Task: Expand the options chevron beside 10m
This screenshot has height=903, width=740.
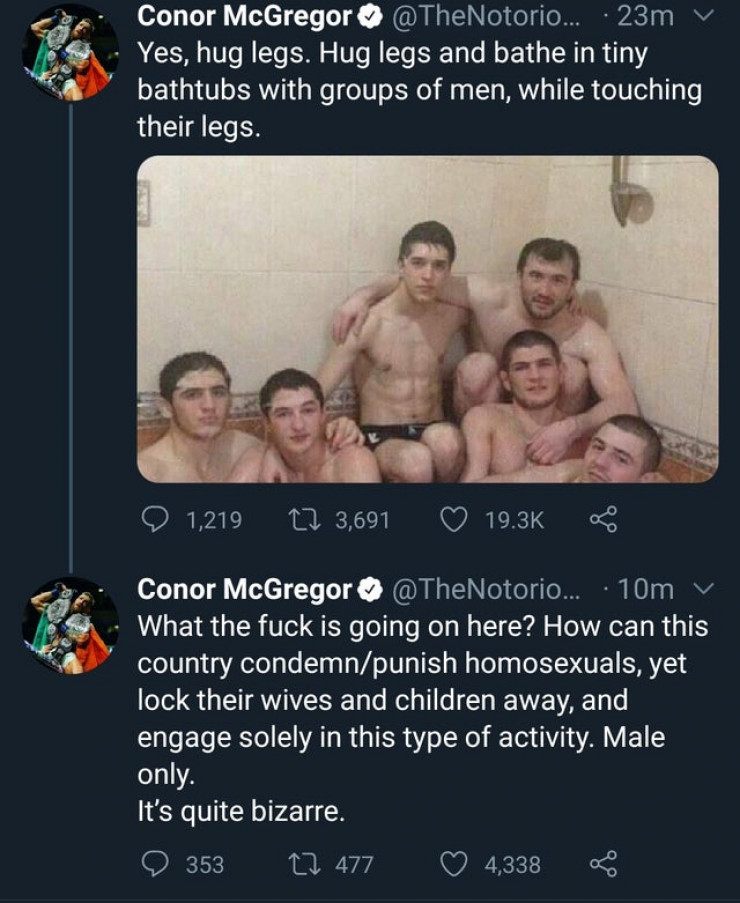Action: [x=705, y=589]
